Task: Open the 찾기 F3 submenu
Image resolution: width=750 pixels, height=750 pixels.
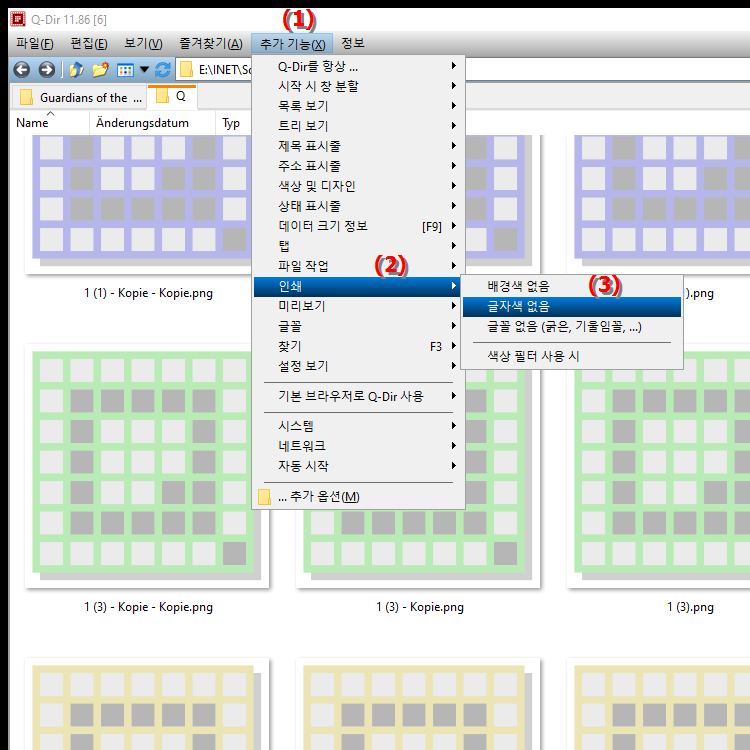Action: click(358, 346)
